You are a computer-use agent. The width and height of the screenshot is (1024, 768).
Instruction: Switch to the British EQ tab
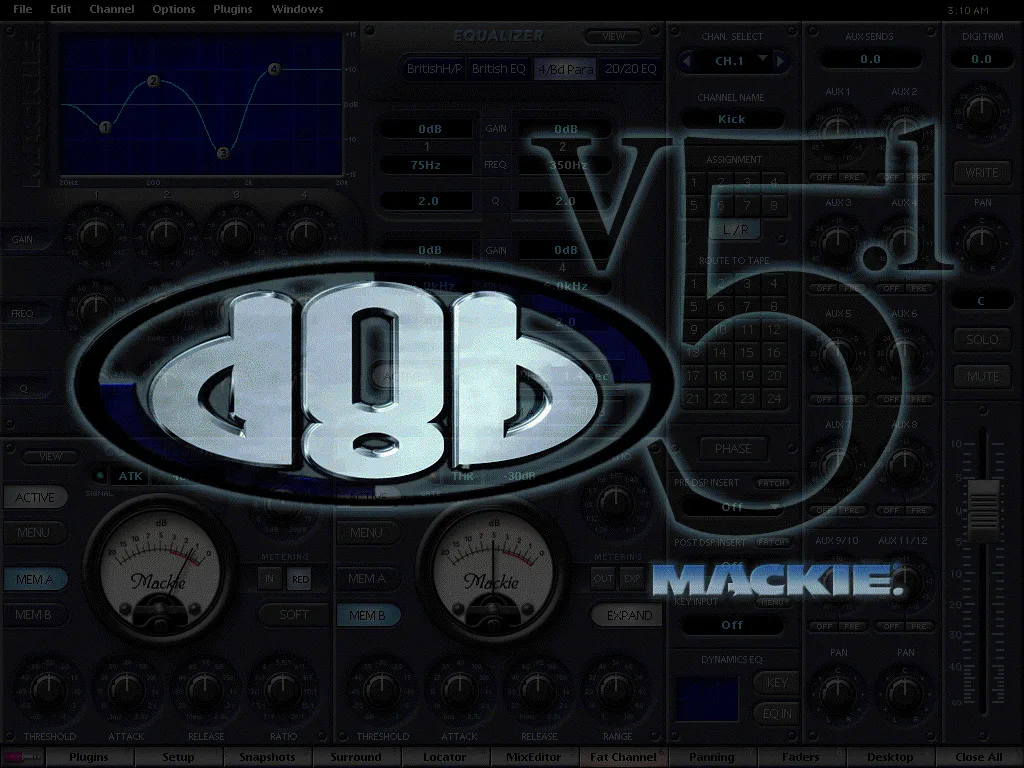pos(498,69)
